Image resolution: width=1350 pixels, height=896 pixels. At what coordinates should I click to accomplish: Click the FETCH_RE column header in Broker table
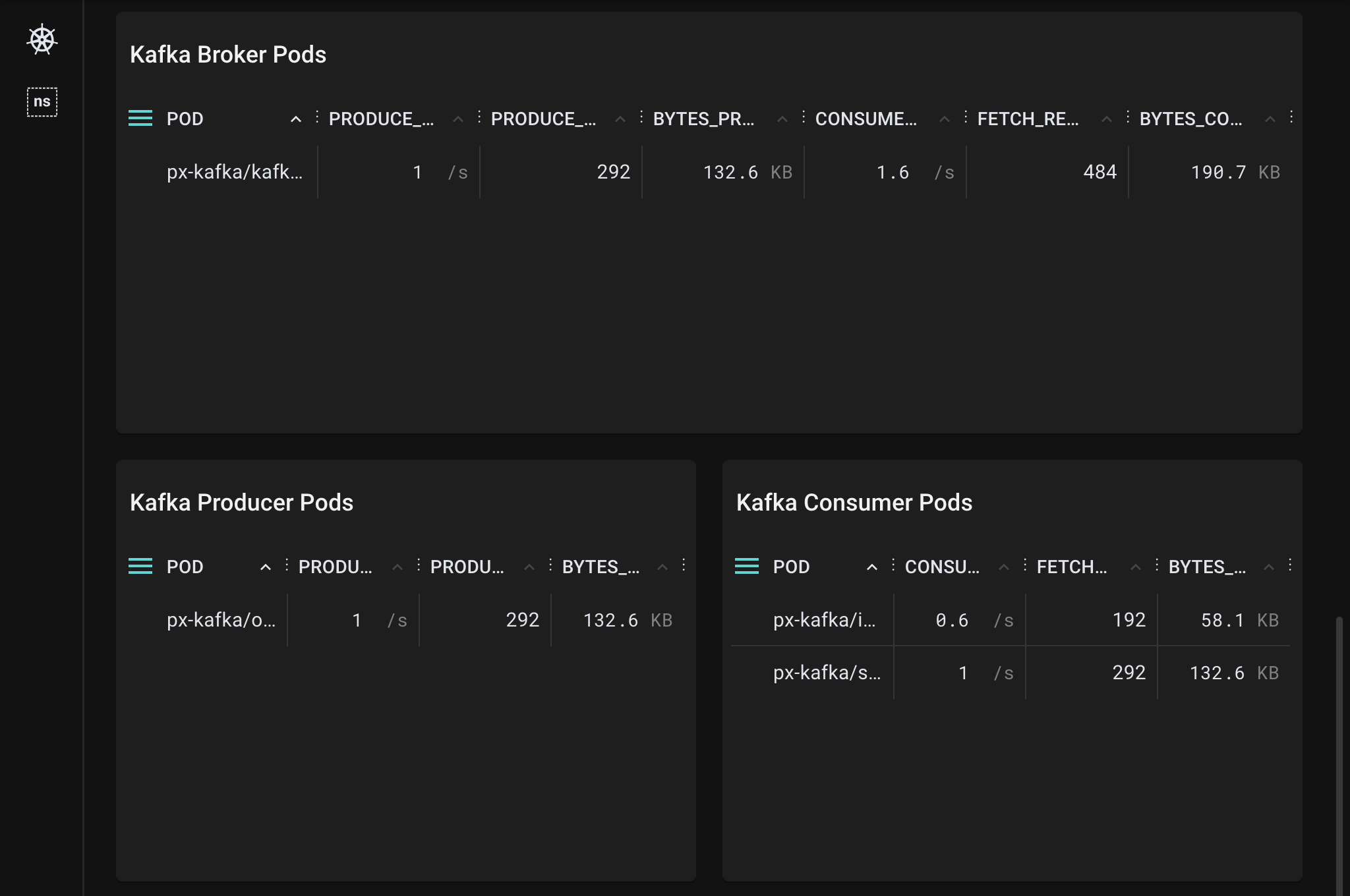click(1028, 119)
